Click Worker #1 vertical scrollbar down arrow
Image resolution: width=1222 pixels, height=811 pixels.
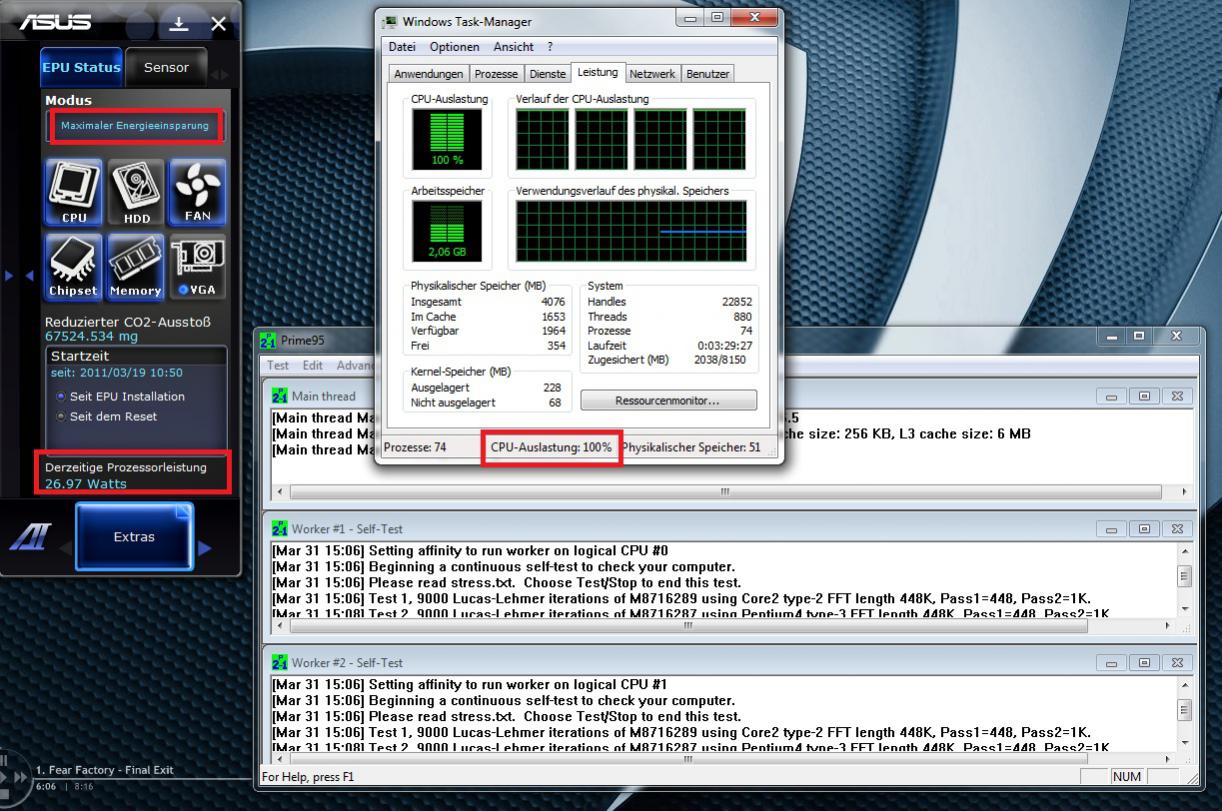tap(1186, 609)
